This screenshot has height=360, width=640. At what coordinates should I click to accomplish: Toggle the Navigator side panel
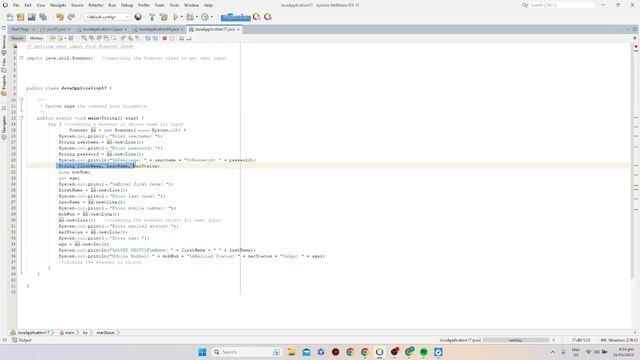coord(4,127)
